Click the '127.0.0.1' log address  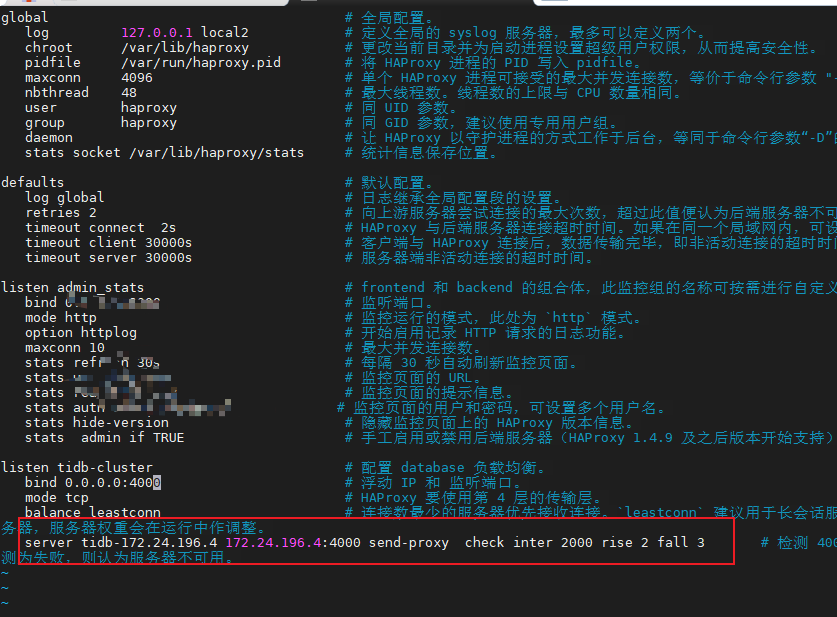pyautogui.click(x=157, y=33)
